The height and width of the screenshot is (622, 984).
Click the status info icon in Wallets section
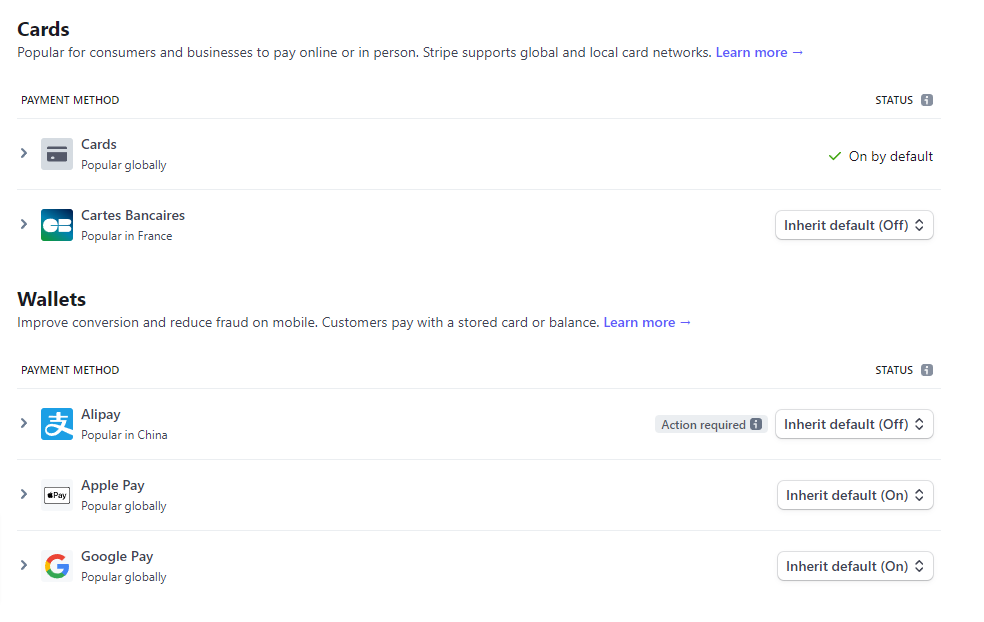point(927,370)
